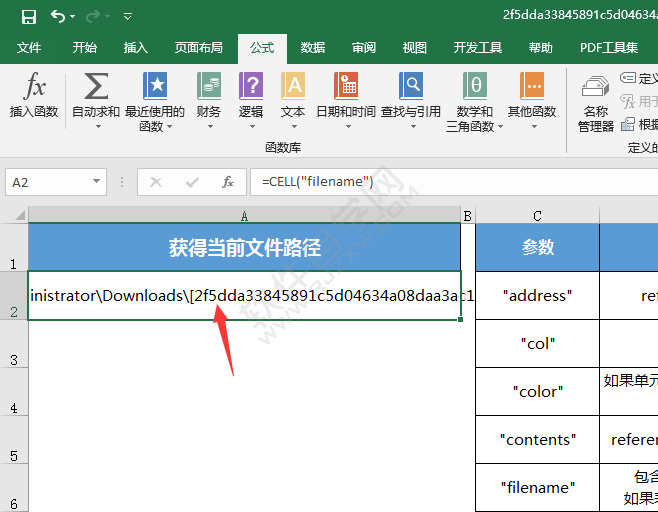Expand the 查找与引用 dropdown arrow
658x512 pixels.
(413, 126)
